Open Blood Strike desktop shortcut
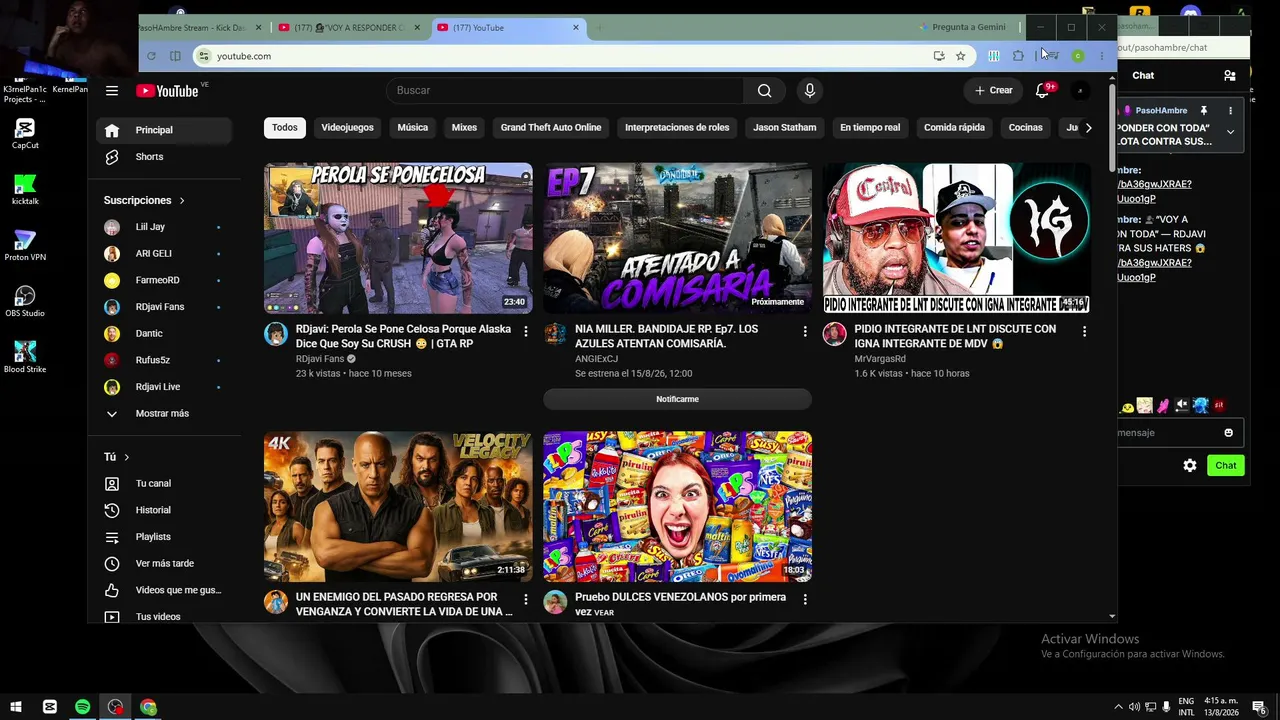The width and height of the screenshot is (1280, 720). pyautogui.click(x=25, y=358)
